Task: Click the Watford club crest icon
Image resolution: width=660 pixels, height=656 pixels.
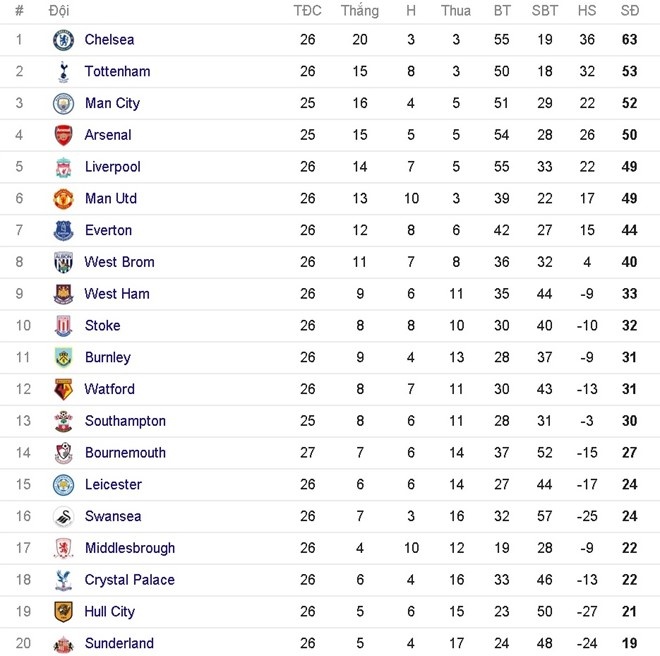Action: (63, 390)
